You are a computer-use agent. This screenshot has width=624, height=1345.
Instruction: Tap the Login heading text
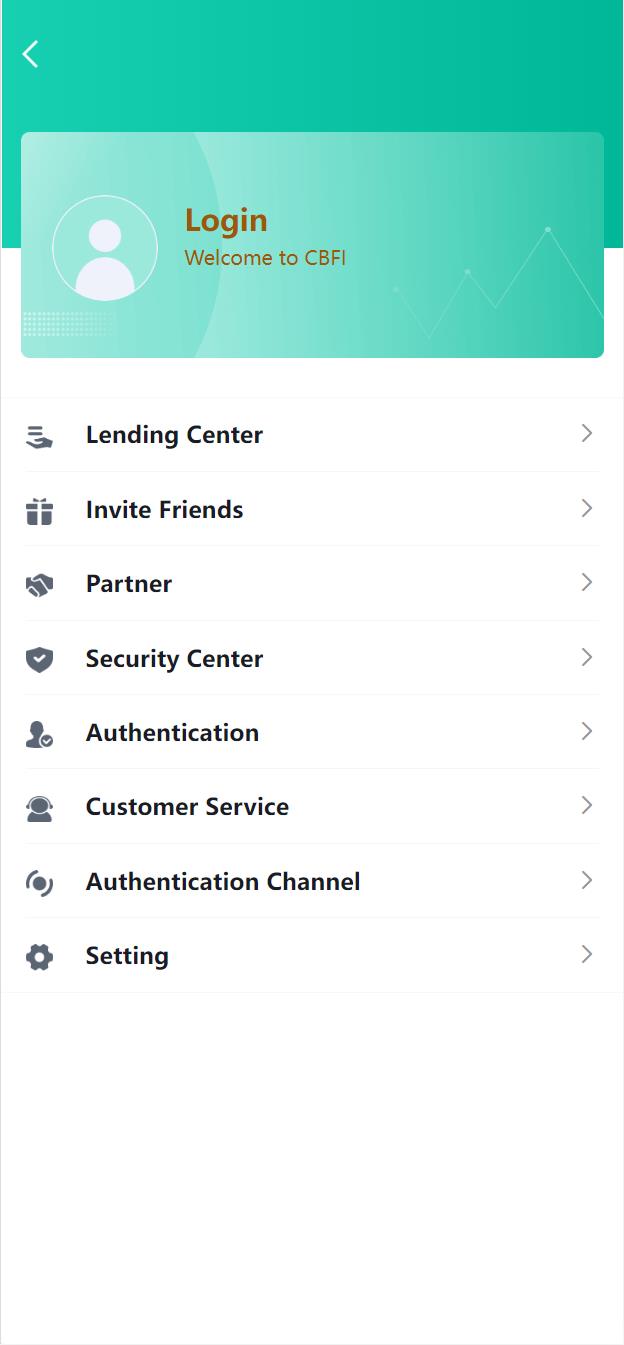(226, 221)
